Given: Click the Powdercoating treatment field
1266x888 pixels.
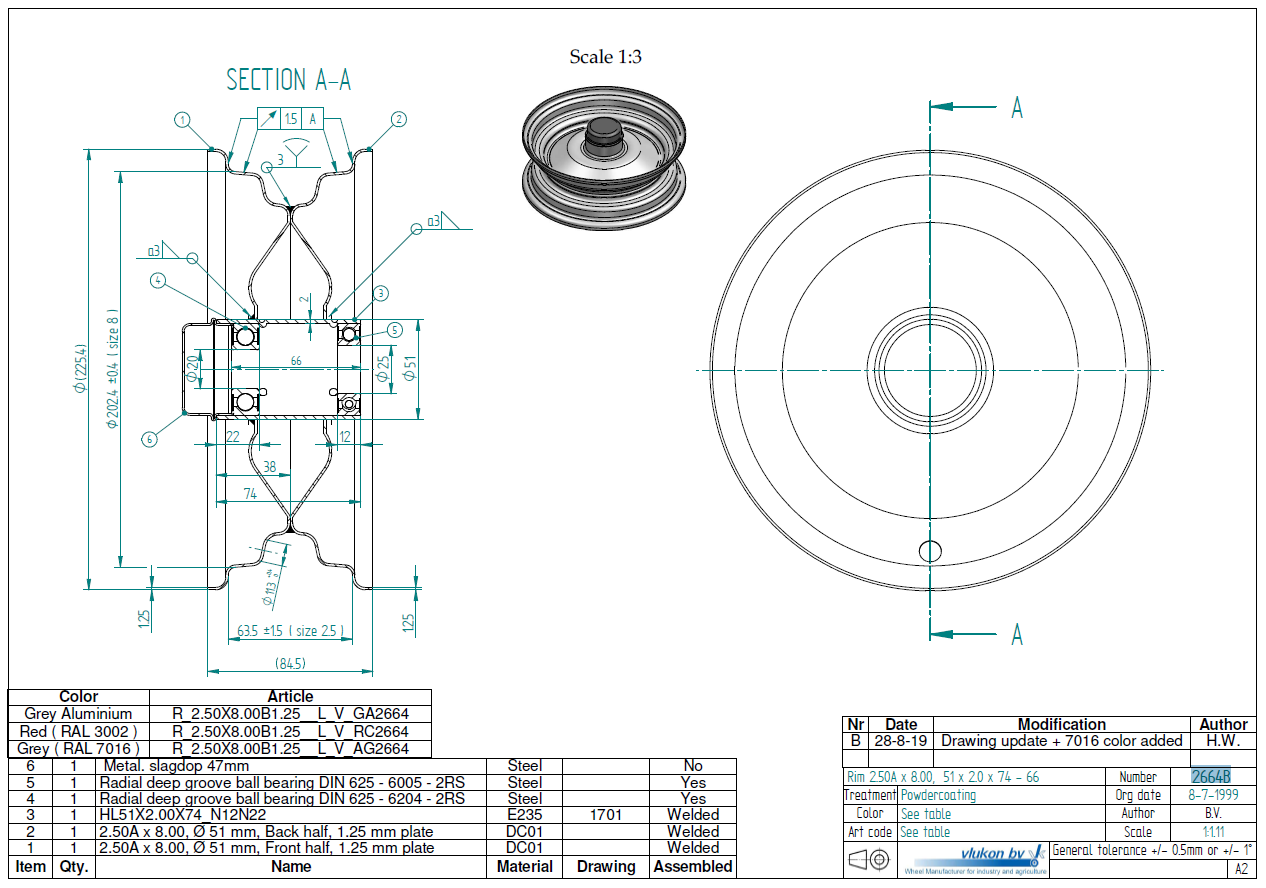Looking at the screenshot, I should (938, 796).
